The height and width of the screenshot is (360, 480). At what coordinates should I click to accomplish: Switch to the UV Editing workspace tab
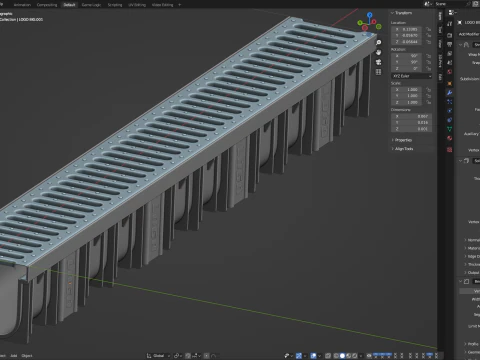137,5
